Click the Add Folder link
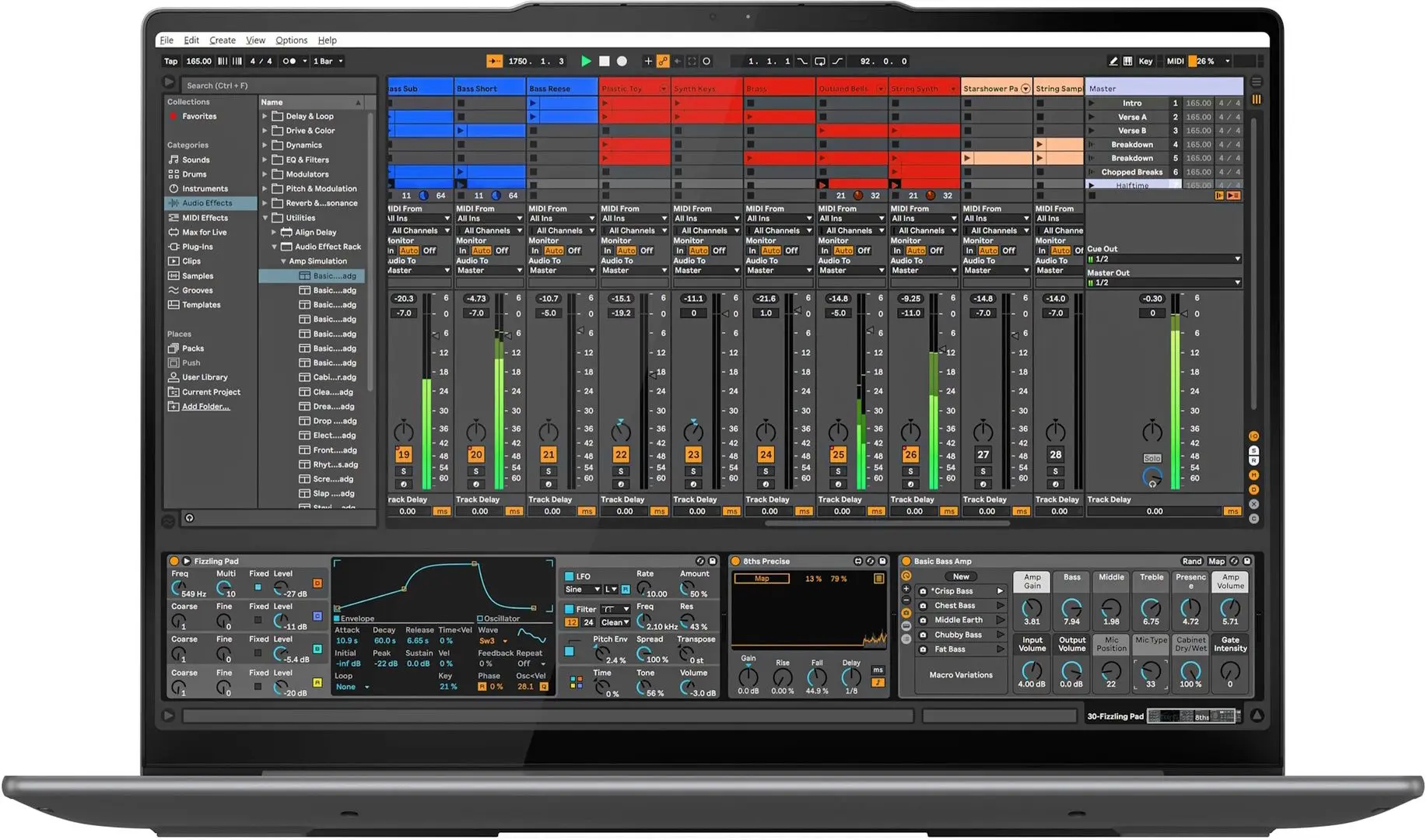 pyautogui.click(x=205, y=406)
